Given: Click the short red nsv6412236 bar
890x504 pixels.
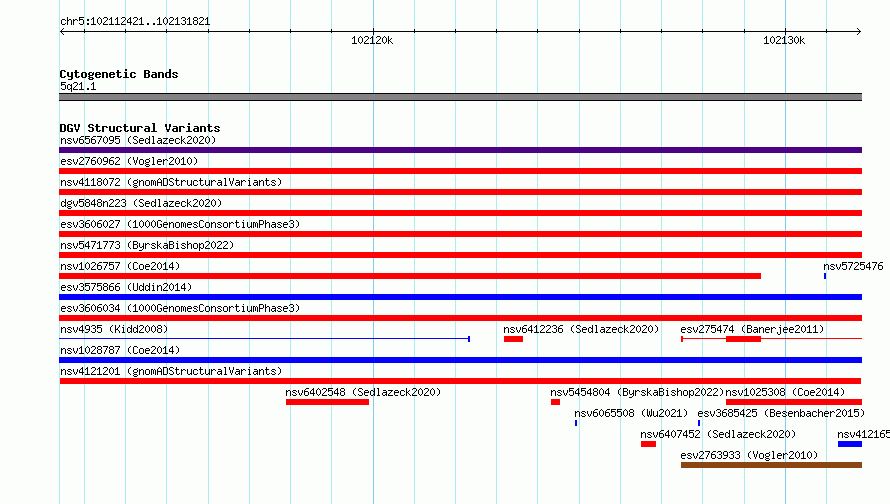Looking at the screenshot, I should pyautogui.click(x=513, y=339).
